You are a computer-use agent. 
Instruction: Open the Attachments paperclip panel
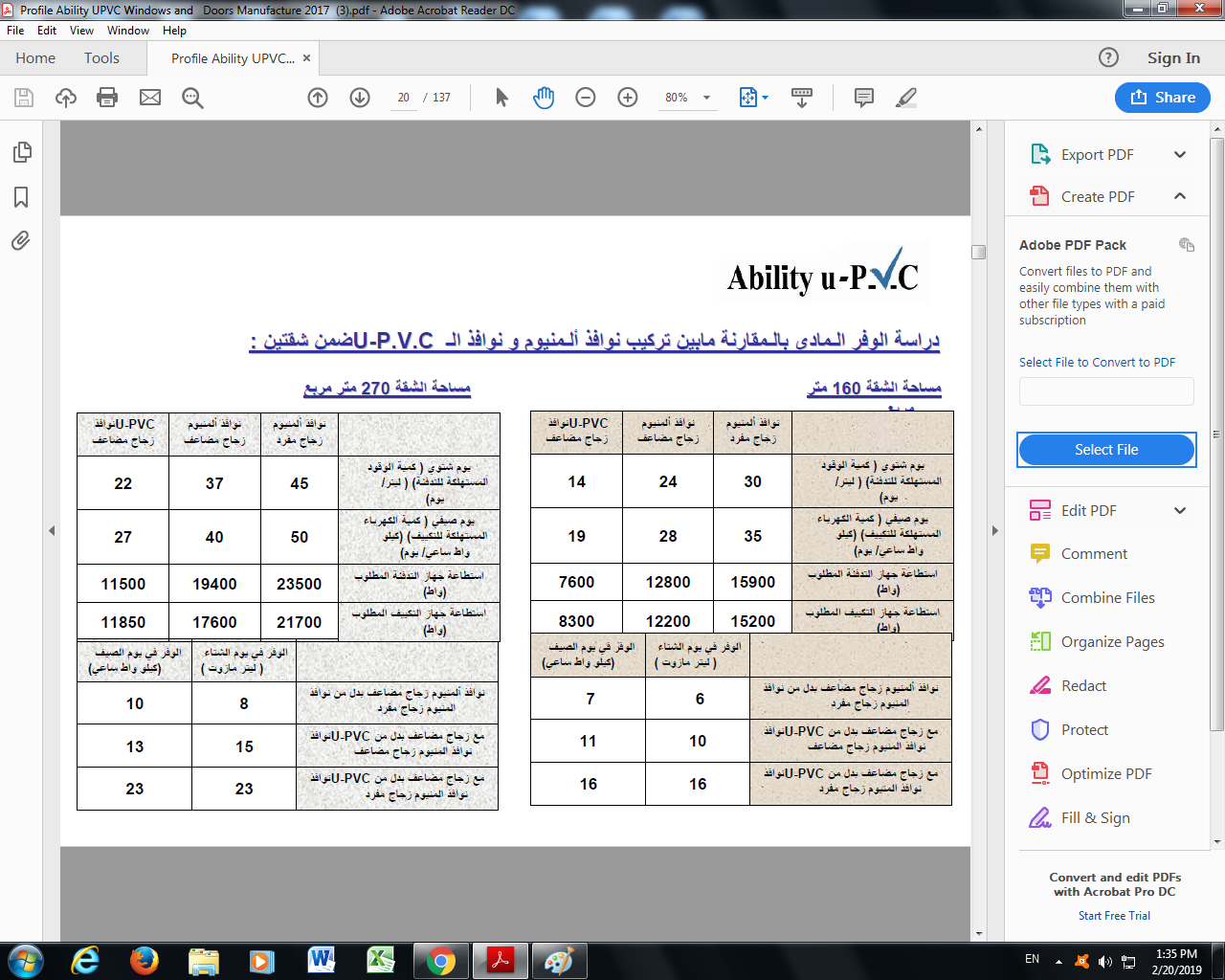(21, 240)
